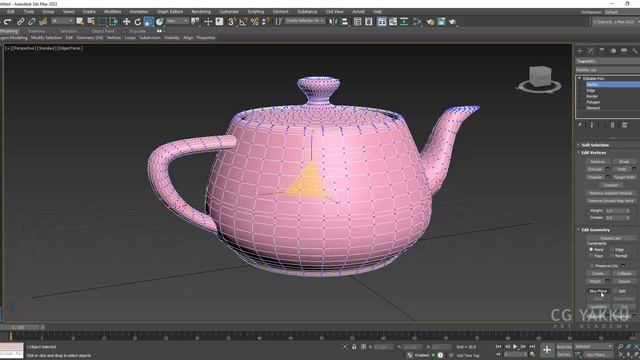Viewport: 640px width, 360px height.
Task: Select the Polygon sub-object level
Action: click(x=593, y=102)
